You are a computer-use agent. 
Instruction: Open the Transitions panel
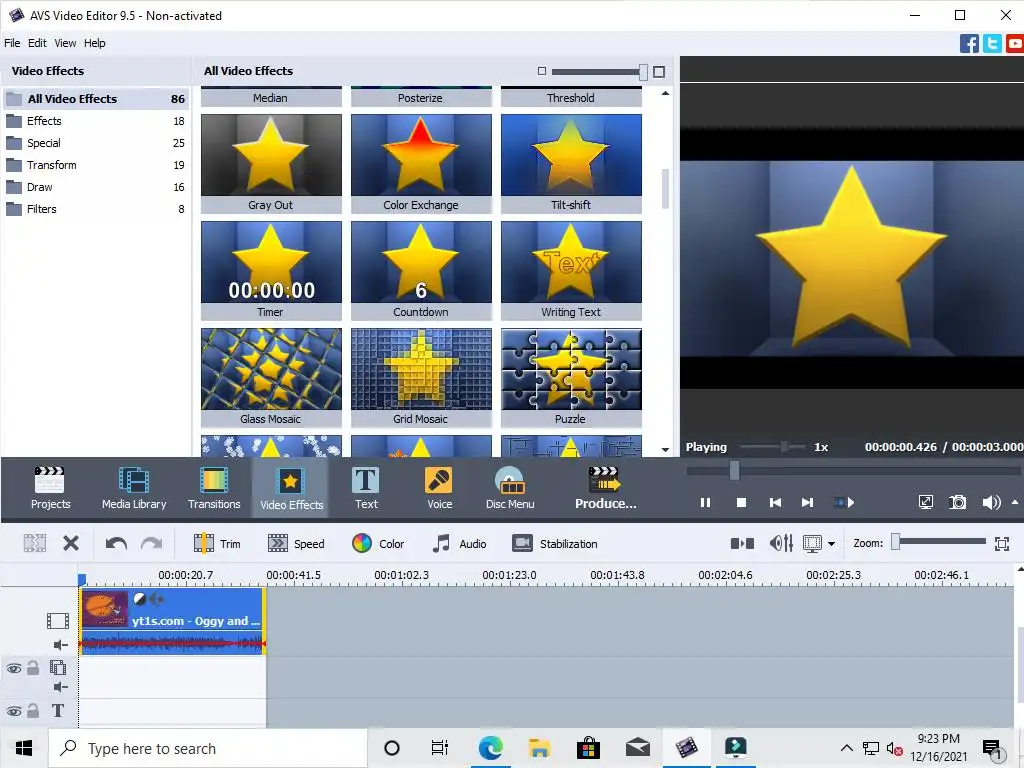pos(214,488)
